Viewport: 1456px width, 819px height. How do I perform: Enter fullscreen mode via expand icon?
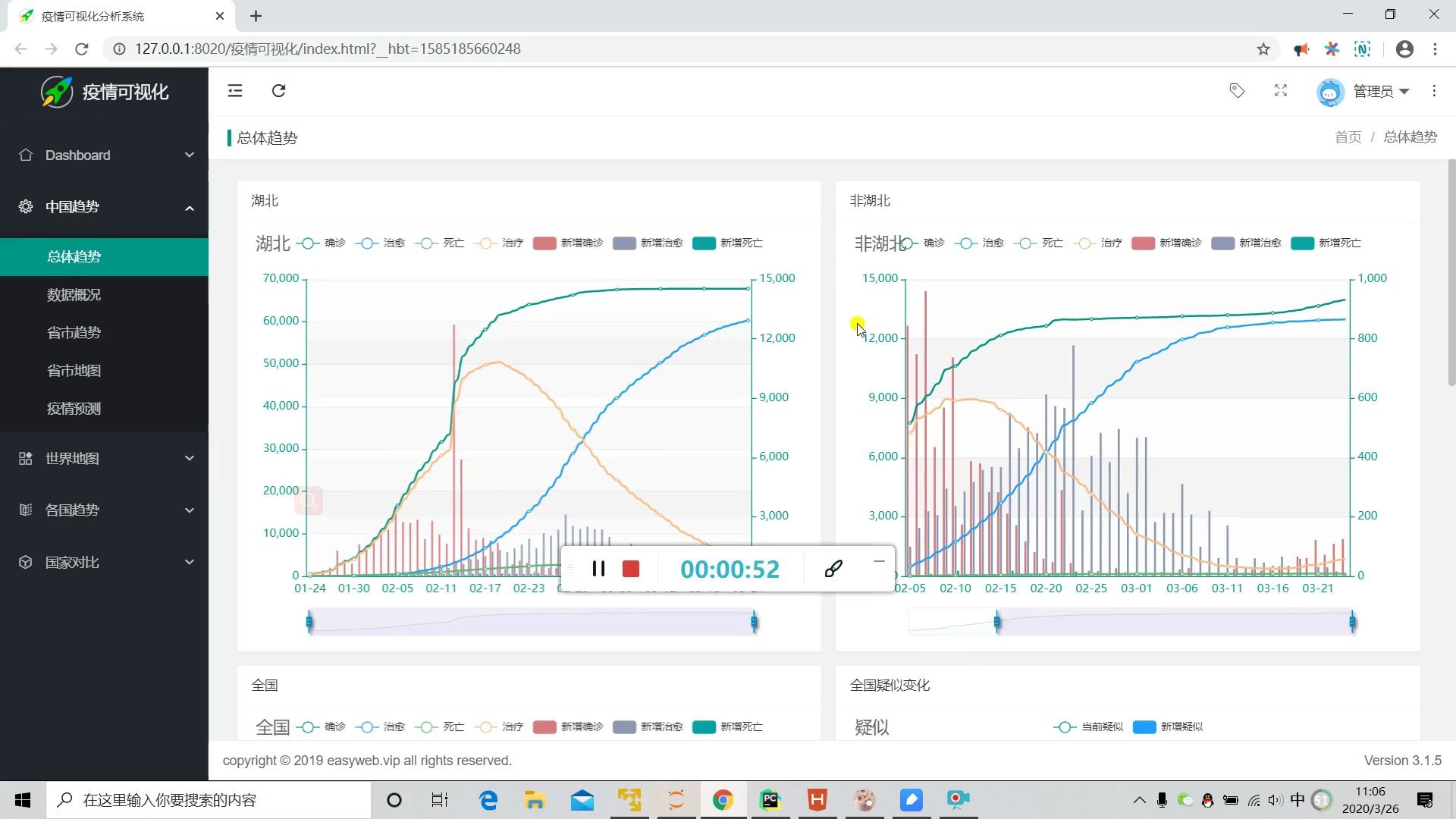tap(1281, 91)
